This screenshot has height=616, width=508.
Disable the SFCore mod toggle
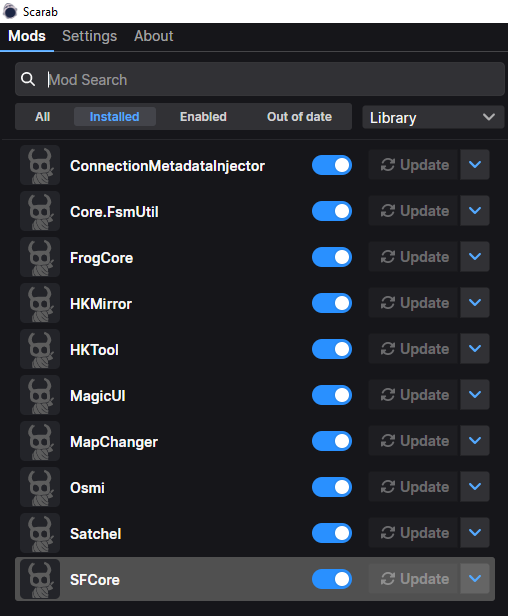pos(332,579)
